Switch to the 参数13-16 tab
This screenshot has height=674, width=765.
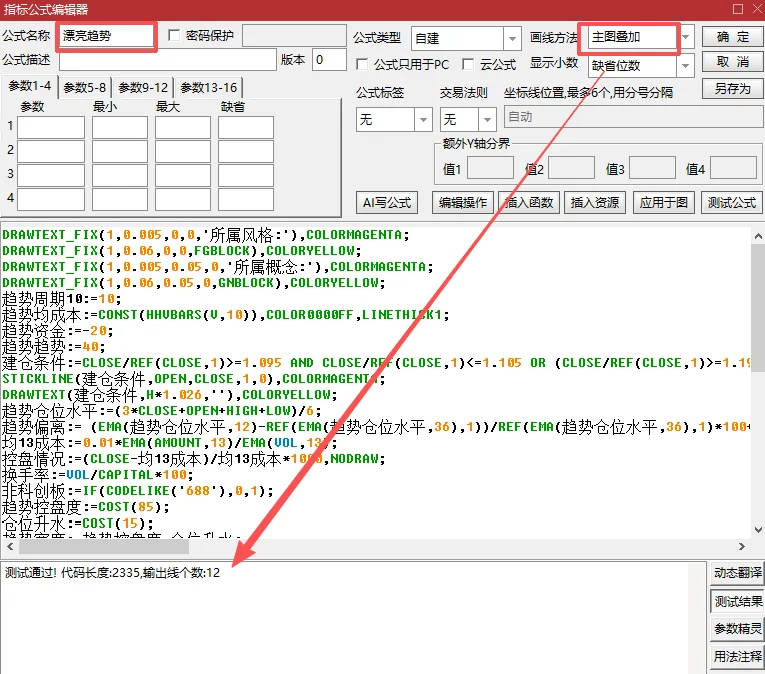(x=209, y=88)
